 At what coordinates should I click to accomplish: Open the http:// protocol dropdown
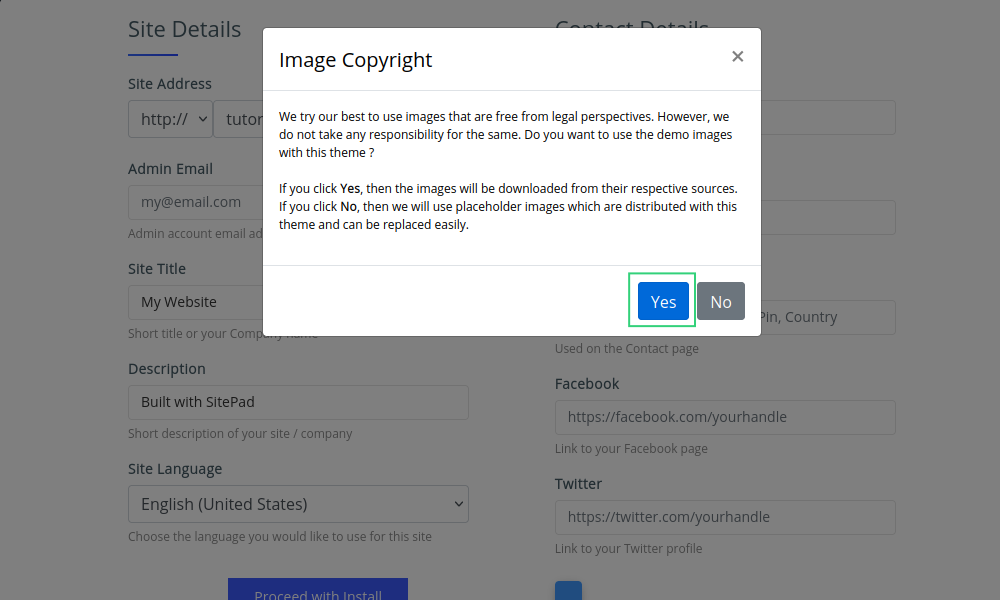[x=170, y=119]
